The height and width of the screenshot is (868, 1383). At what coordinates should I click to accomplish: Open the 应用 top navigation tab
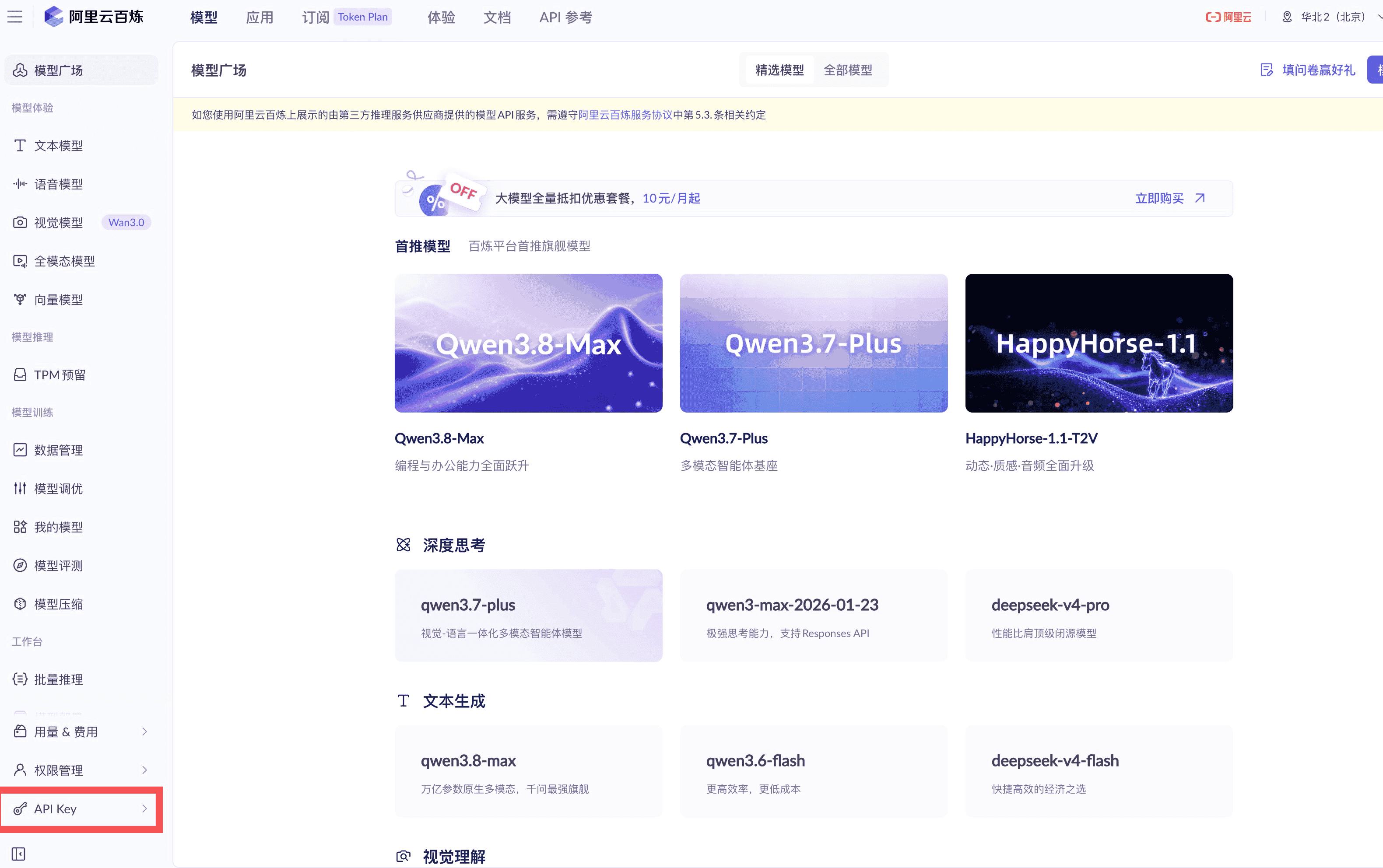point(260,17)
